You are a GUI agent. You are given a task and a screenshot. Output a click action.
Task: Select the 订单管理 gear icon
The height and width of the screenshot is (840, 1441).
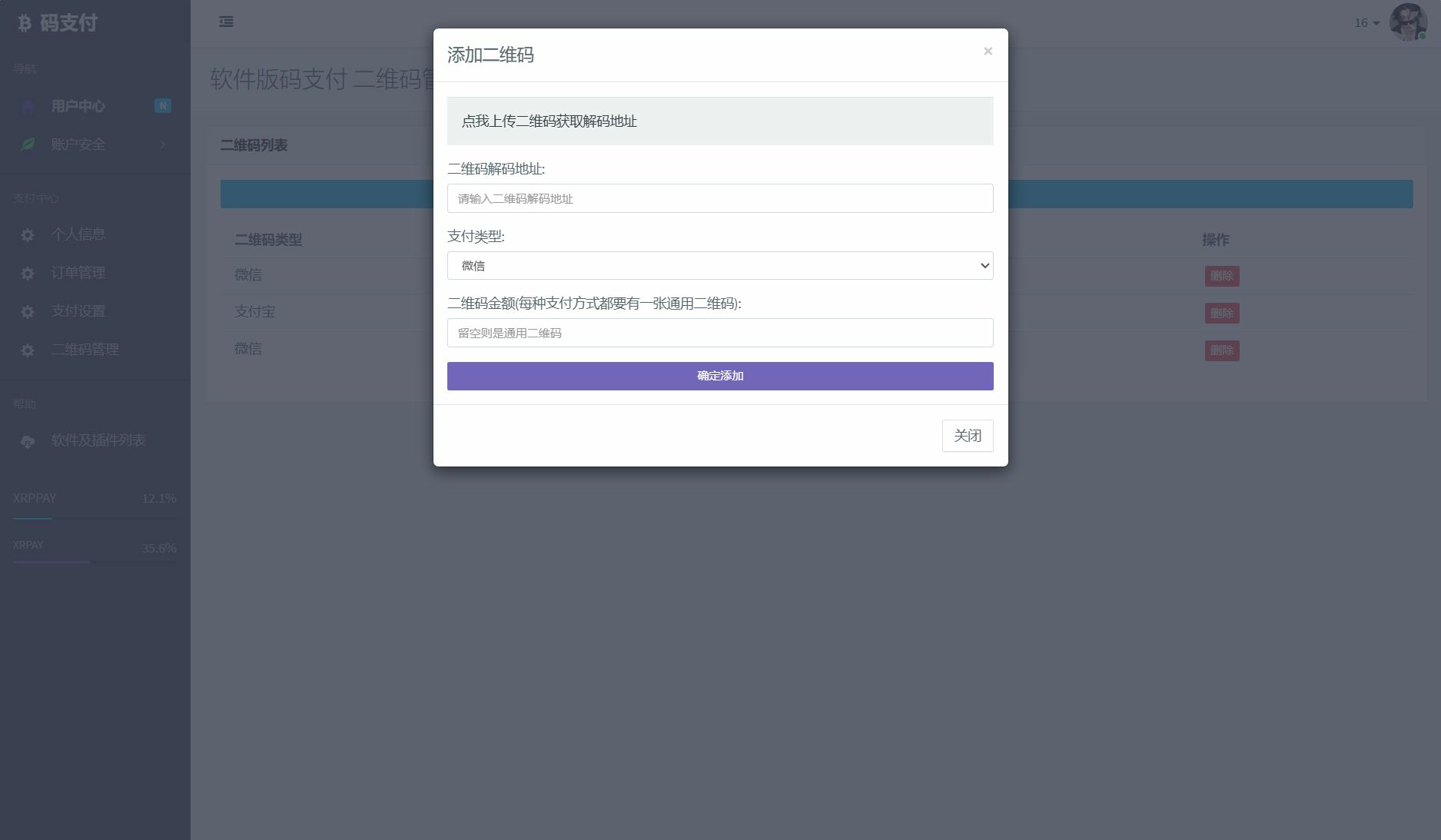coord(28,273)
